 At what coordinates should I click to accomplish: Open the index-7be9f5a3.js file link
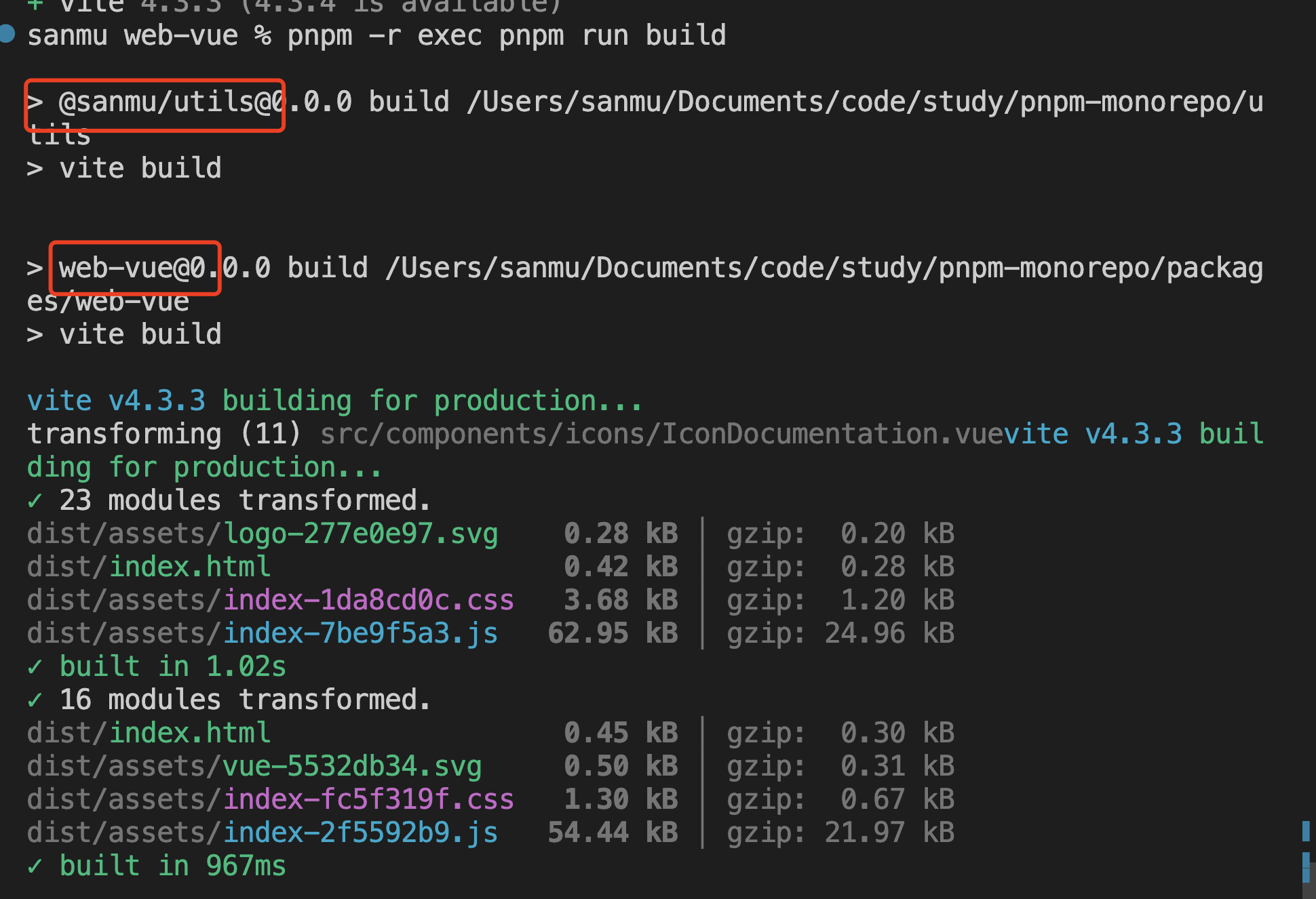(360, 634)
